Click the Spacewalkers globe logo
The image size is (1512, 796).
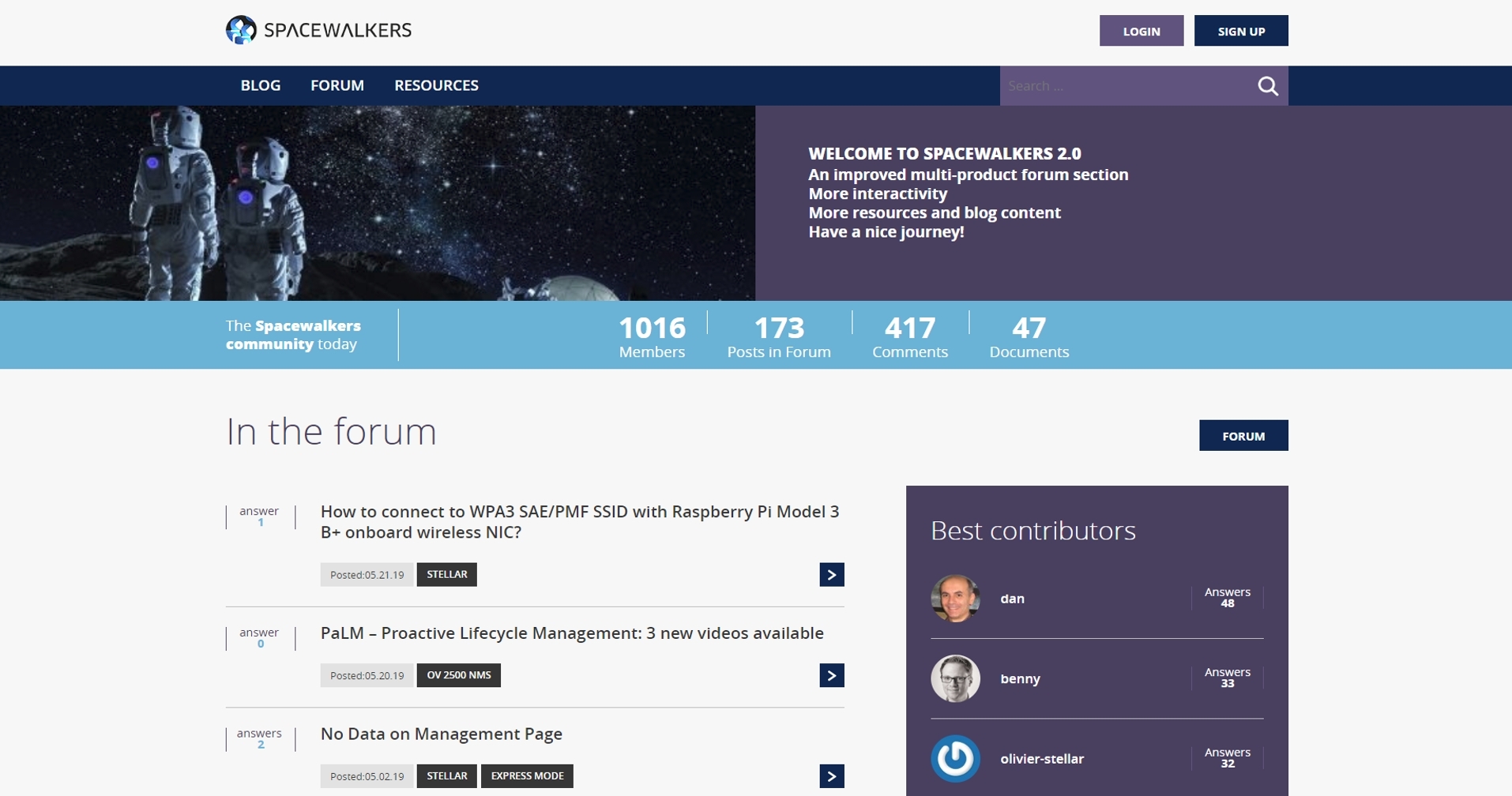tap(241, 31)
